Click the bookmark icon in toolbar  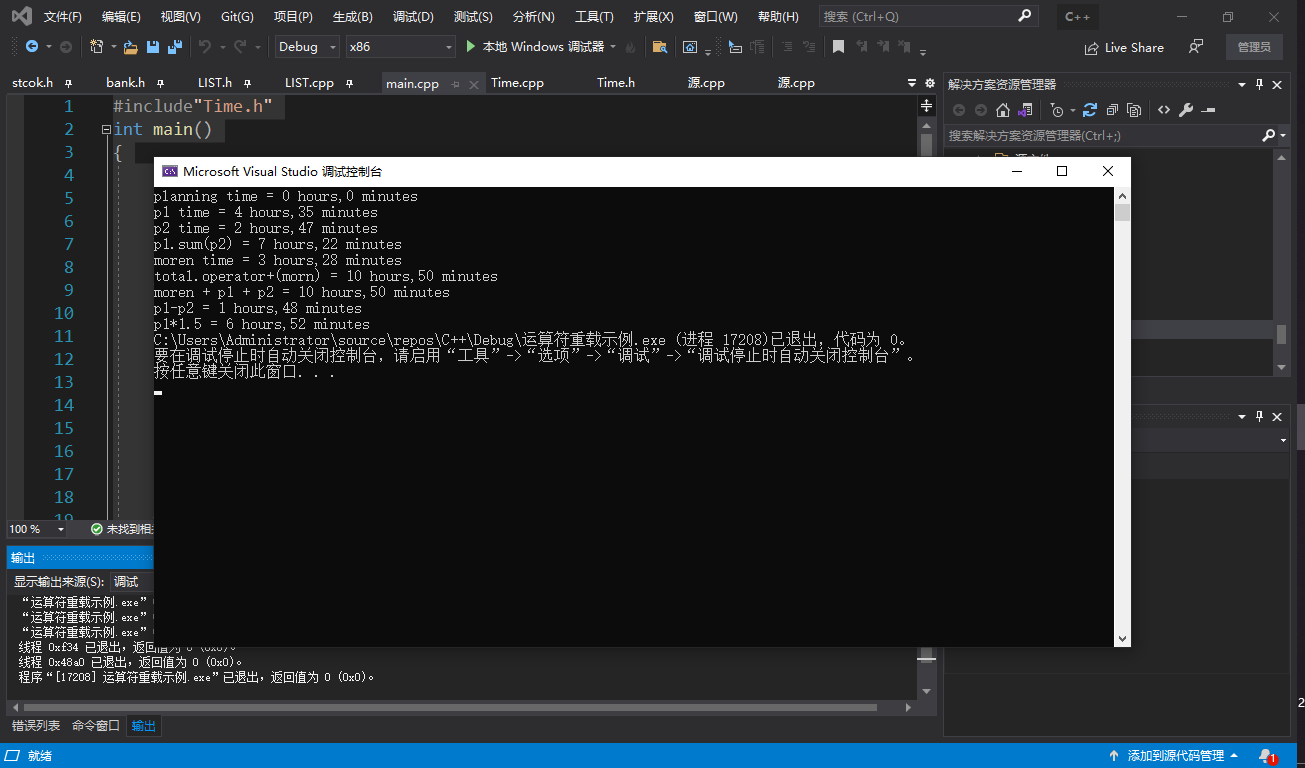tap(838, 47)
